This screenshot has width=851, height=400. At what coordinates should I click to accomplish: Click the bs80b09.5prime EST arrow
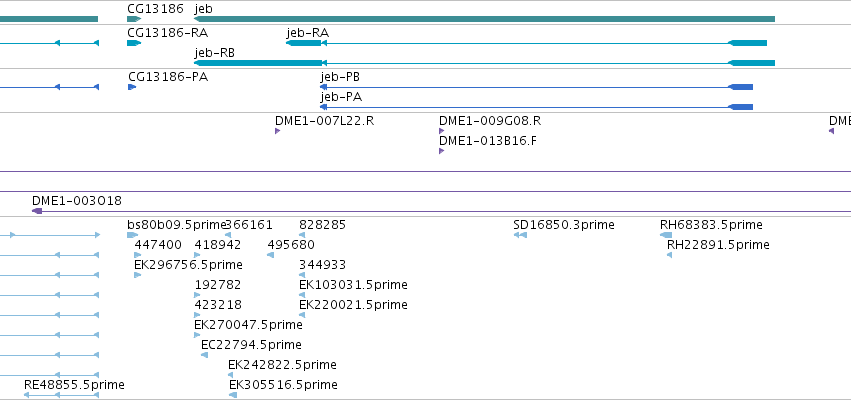click(132, 235)
